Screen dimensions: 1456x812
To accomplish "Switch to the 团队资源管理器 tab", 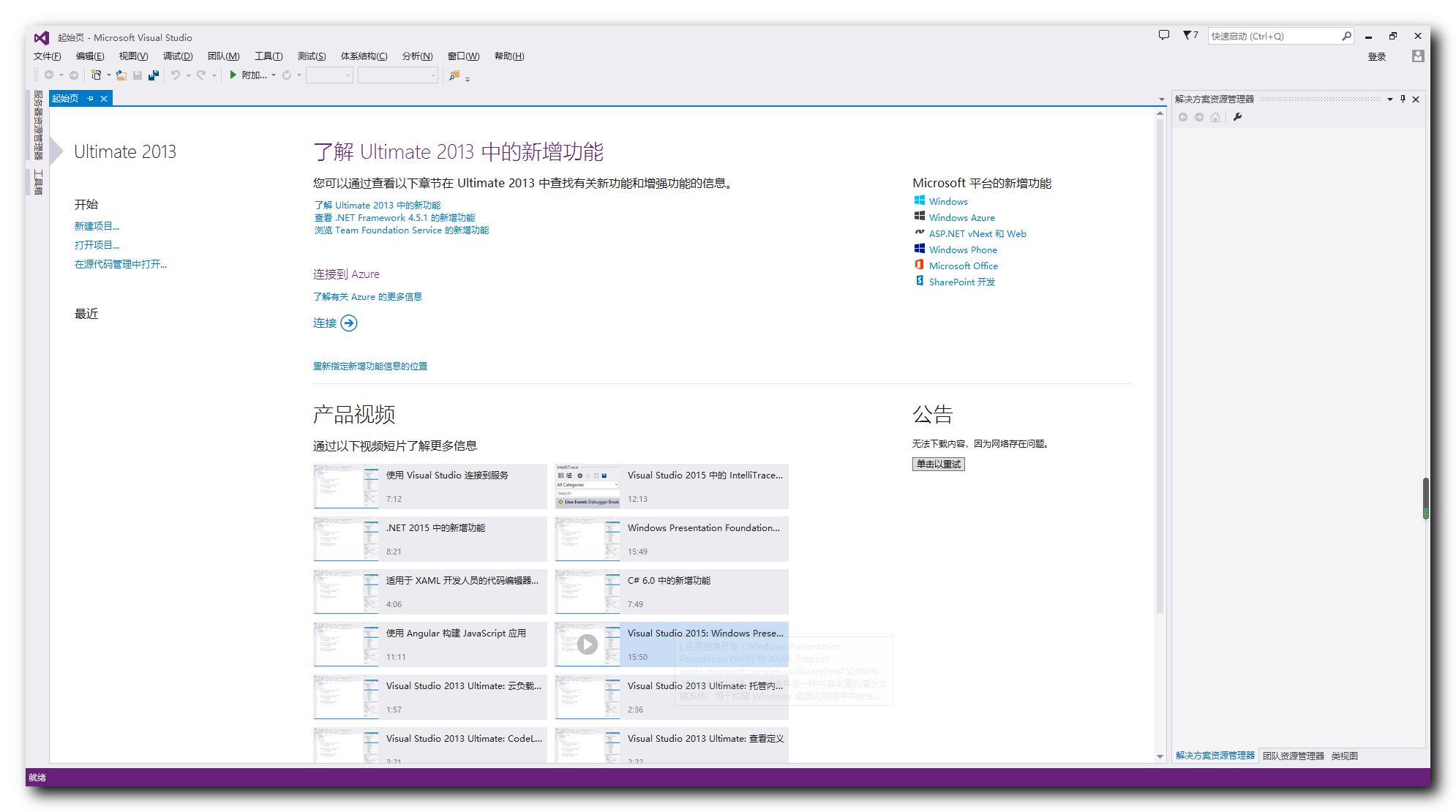I will pyautogui.click(x=1293, y=756).
